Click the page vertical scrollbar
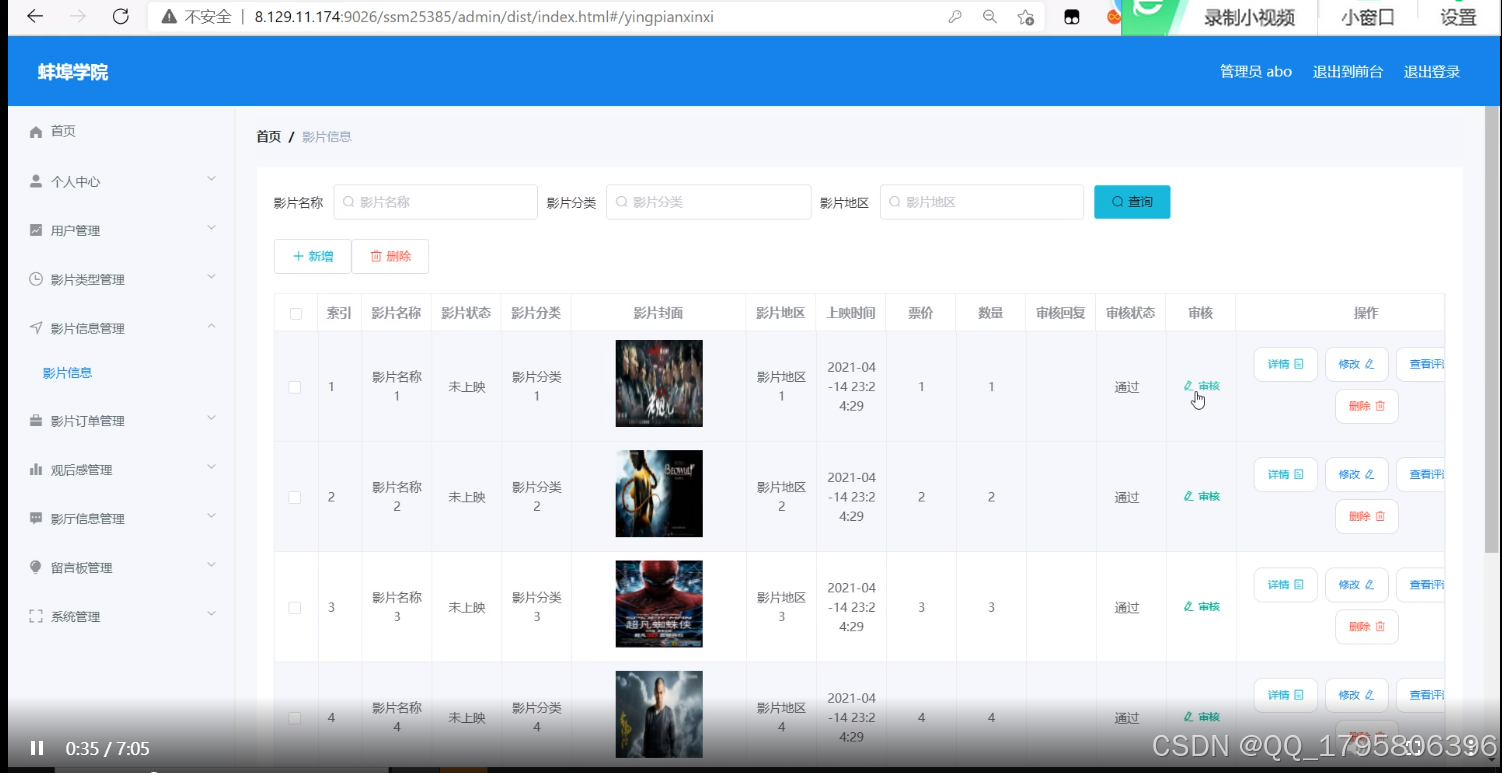Viewport: 1502px width, 773px height. click(1492, 330)
